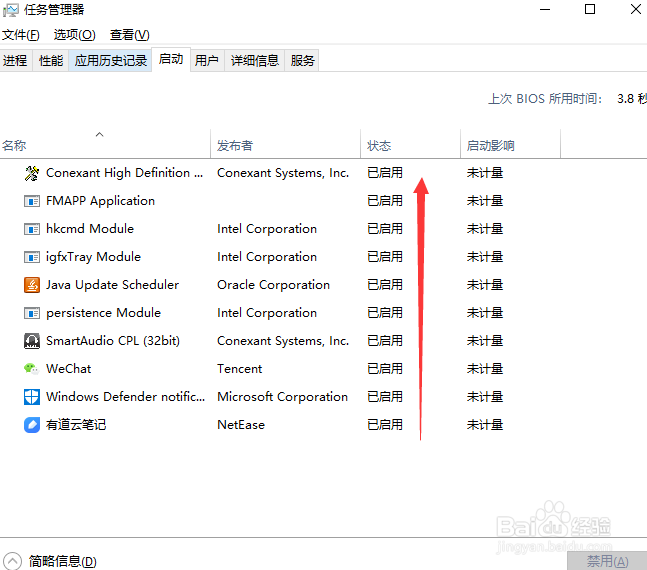Switch to the 进程 tab
The width and height of the screenshot is (647, 570).
(15, 60)
